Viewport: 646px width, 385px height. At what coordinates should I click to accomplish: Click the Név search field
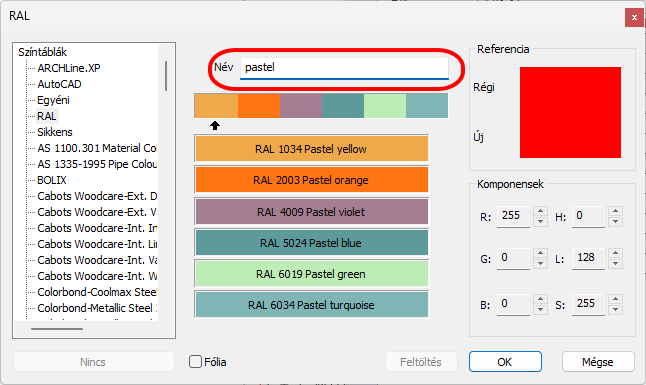point(344,68)
